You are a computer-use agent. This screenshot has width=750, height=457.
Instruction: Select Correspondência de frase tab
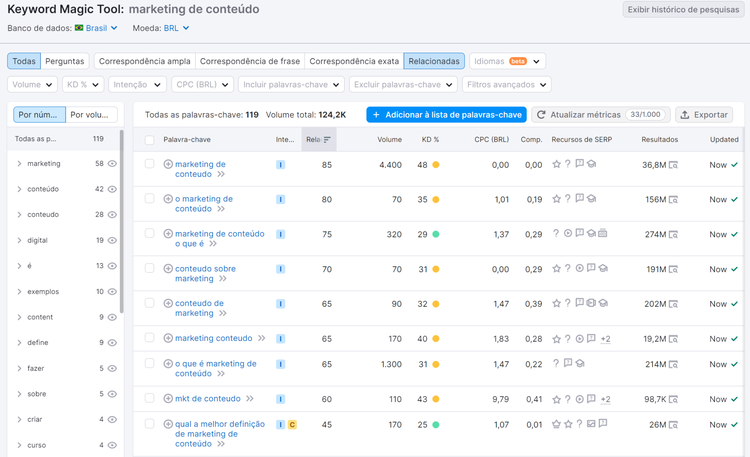[x=250, y=61]
